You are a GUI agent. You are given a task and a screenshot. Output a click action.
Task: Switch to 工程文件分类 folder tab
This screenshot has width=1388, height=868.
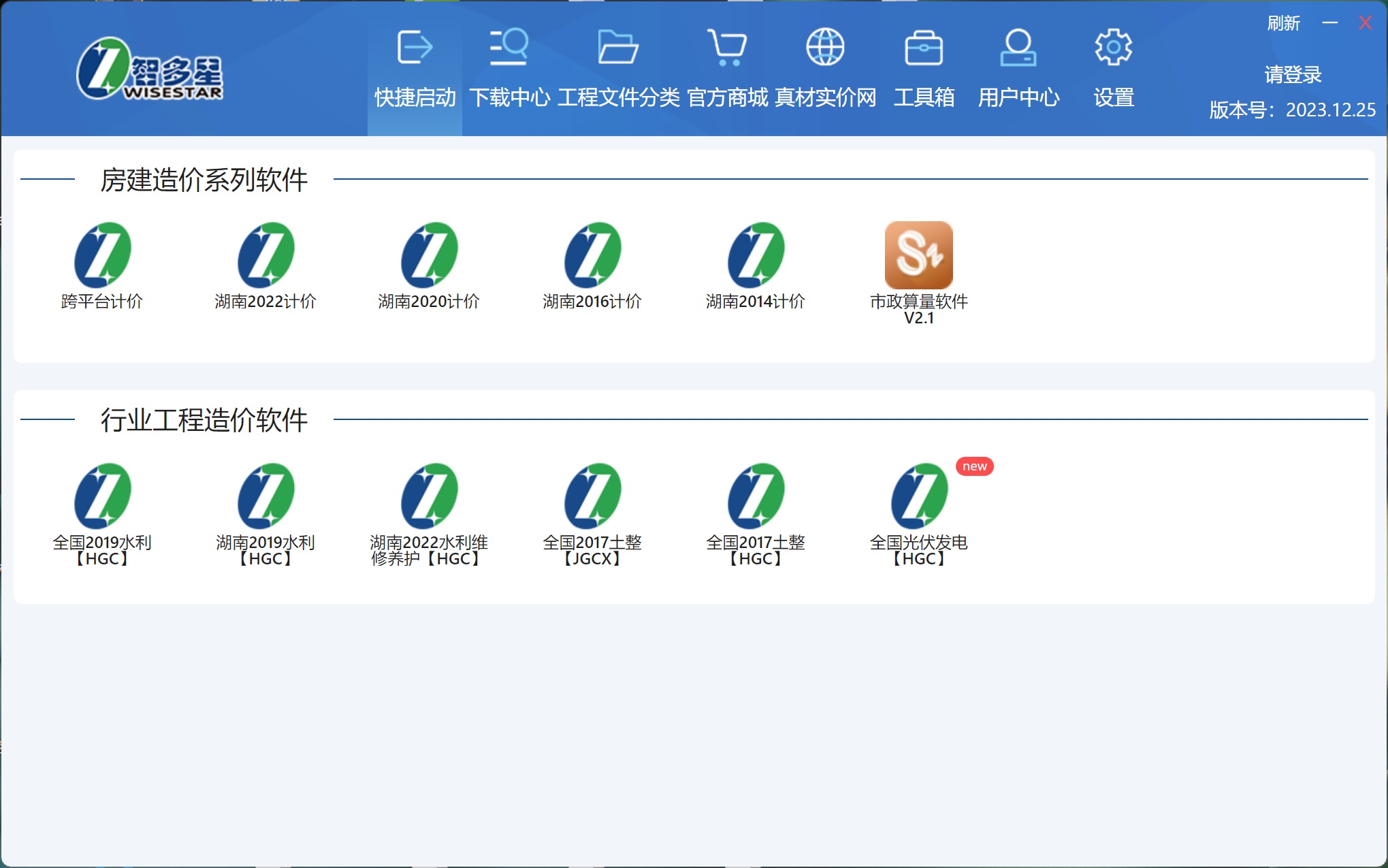[x=618, y=68]
